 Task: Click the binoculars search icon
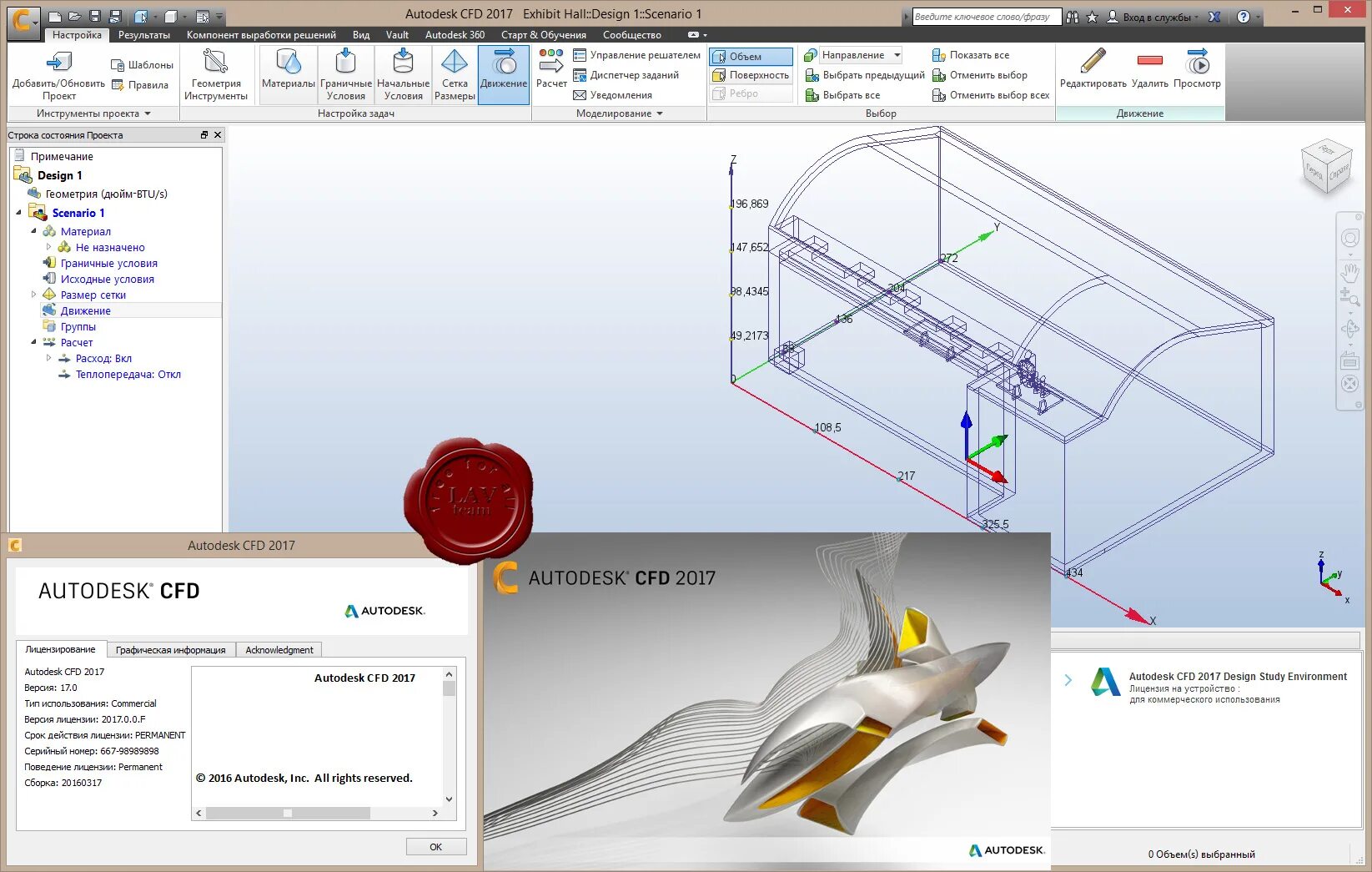coord(1073,17)
